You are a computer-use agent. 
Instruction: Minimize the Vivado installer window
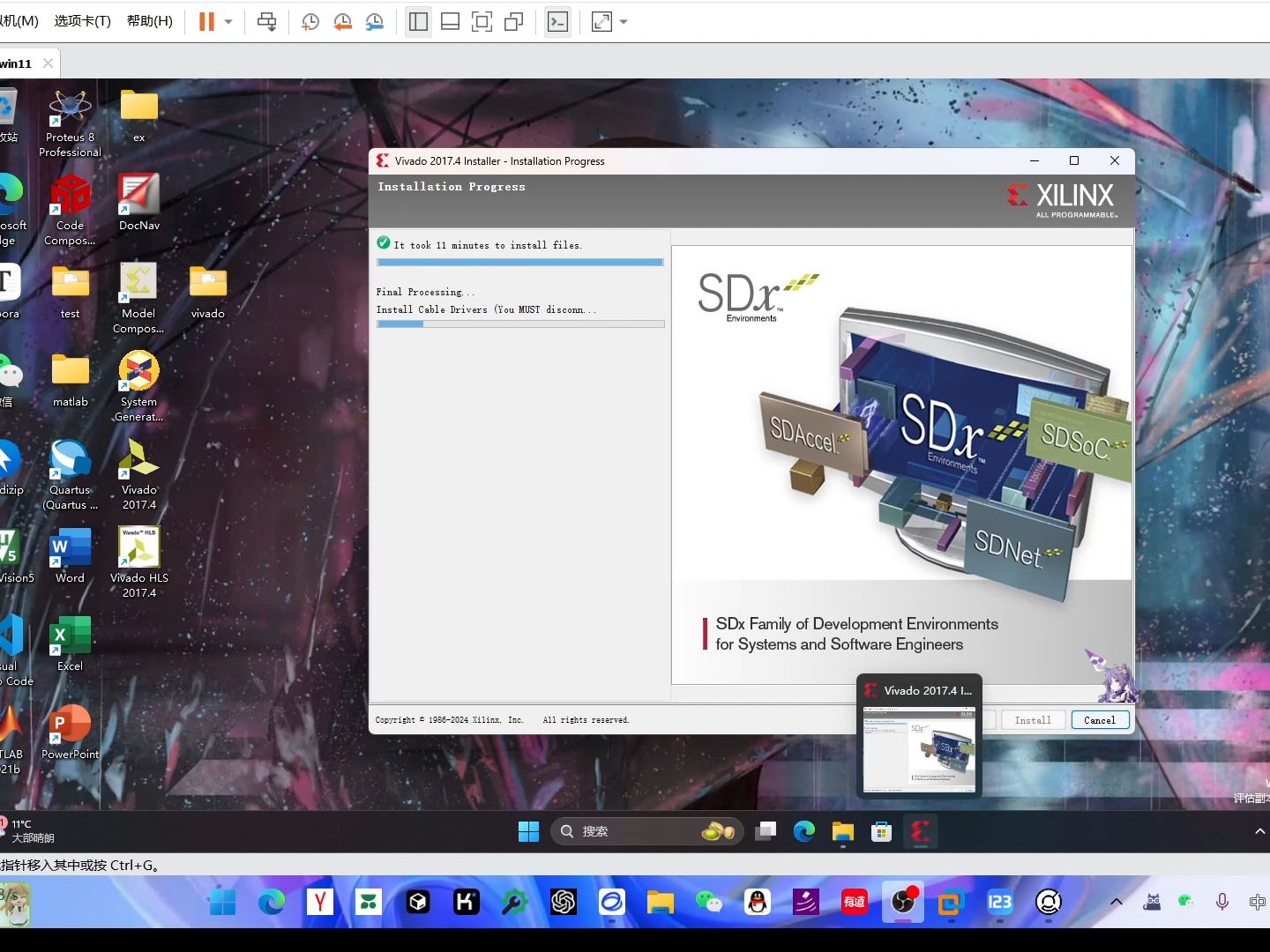click(1035, 160)
